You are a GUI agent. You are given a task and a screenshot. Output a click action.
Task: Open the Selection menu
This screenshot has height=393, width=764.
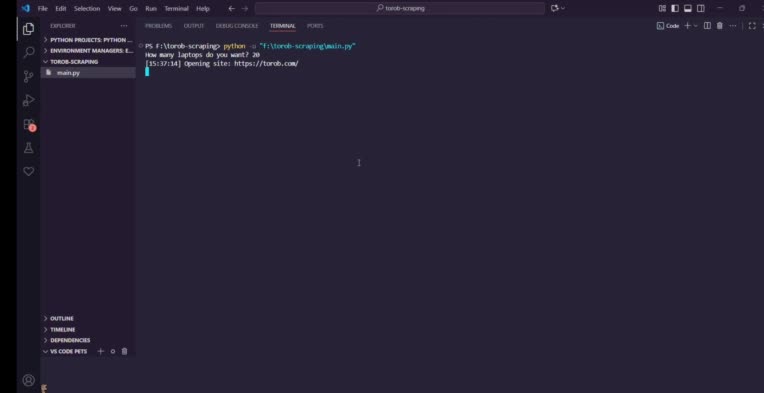[87, 8]
